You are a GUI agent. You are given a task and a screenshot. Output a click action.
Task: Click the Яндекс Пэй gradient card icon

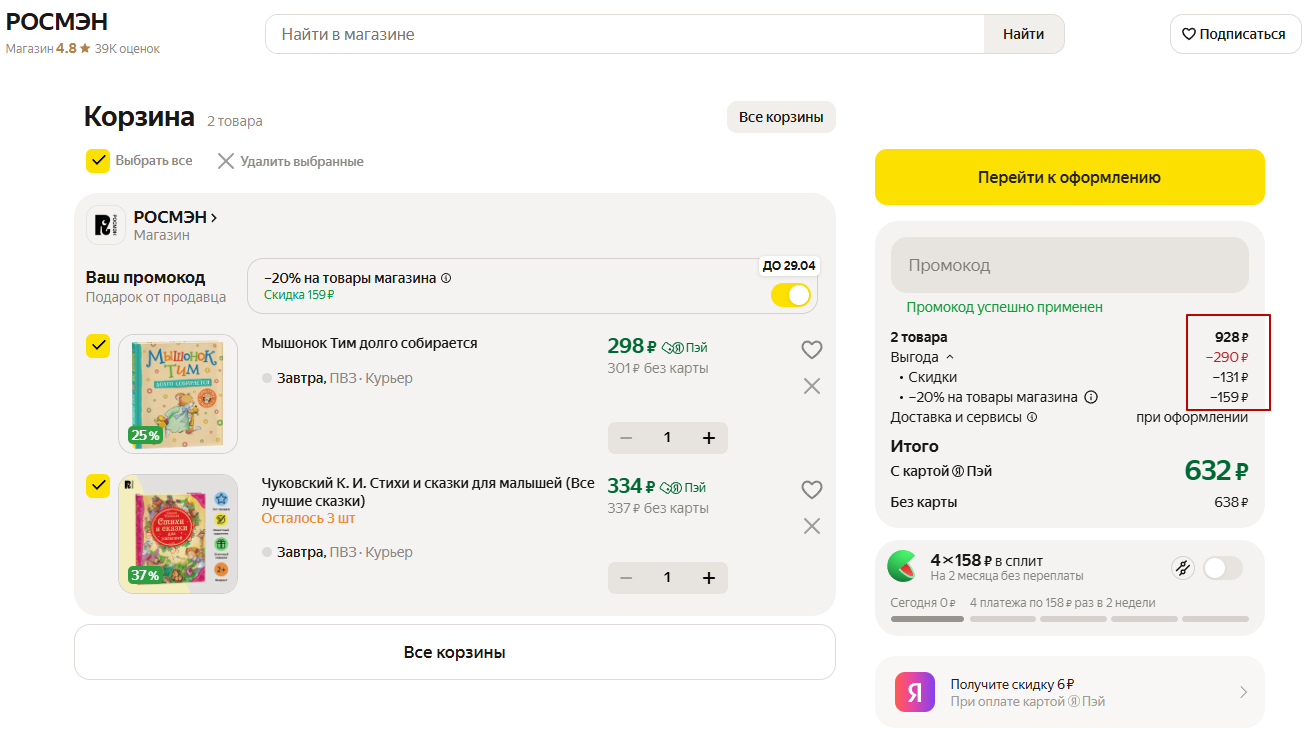(x=915, y=692)
